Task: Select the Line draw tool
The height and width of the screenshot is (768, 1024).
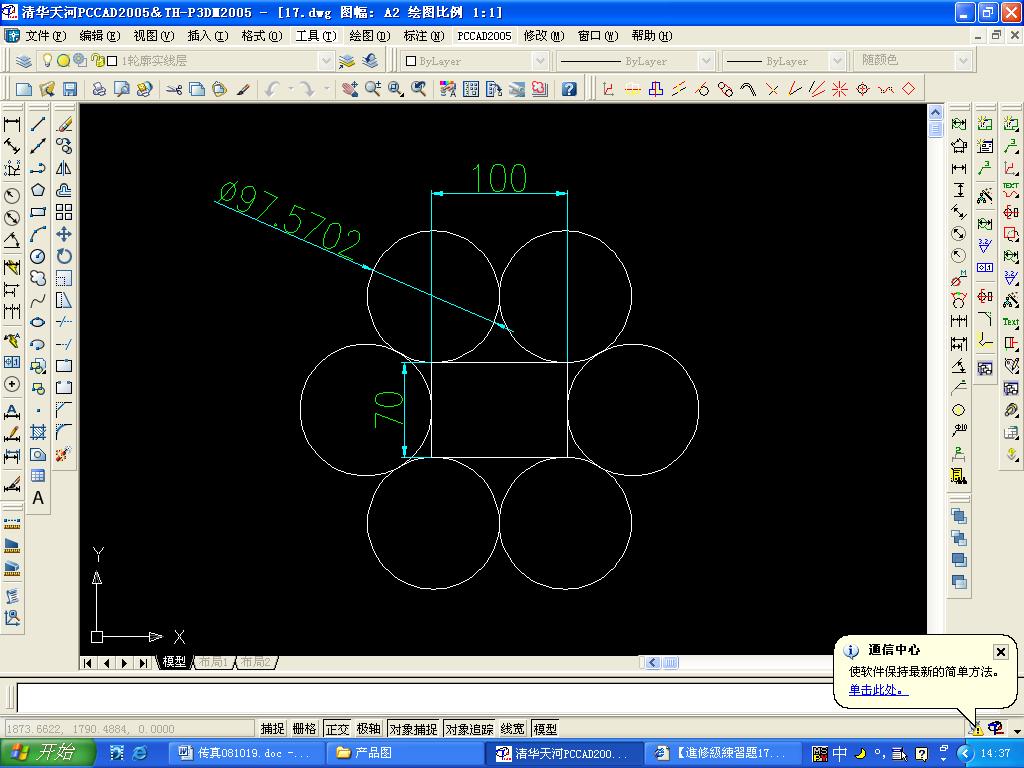Action: coord(38,124)
